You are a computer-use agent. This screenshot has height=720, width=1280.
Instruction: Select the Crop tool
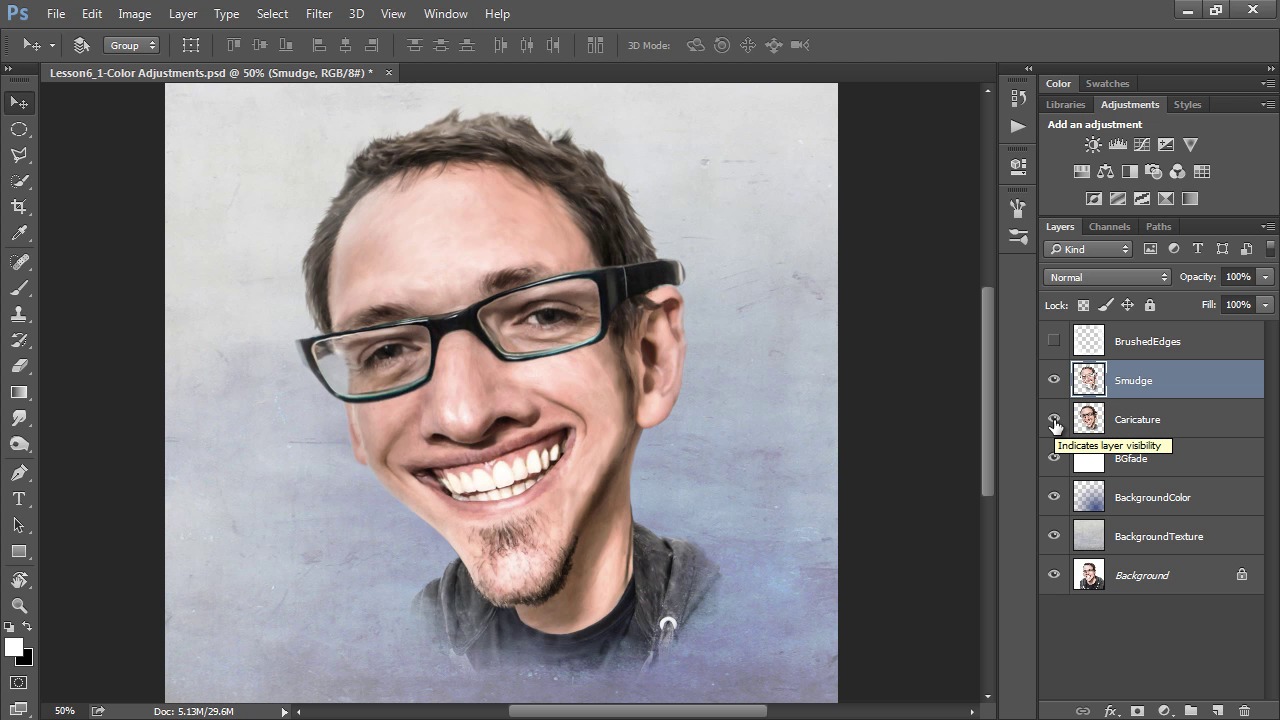tap(19, 207)
